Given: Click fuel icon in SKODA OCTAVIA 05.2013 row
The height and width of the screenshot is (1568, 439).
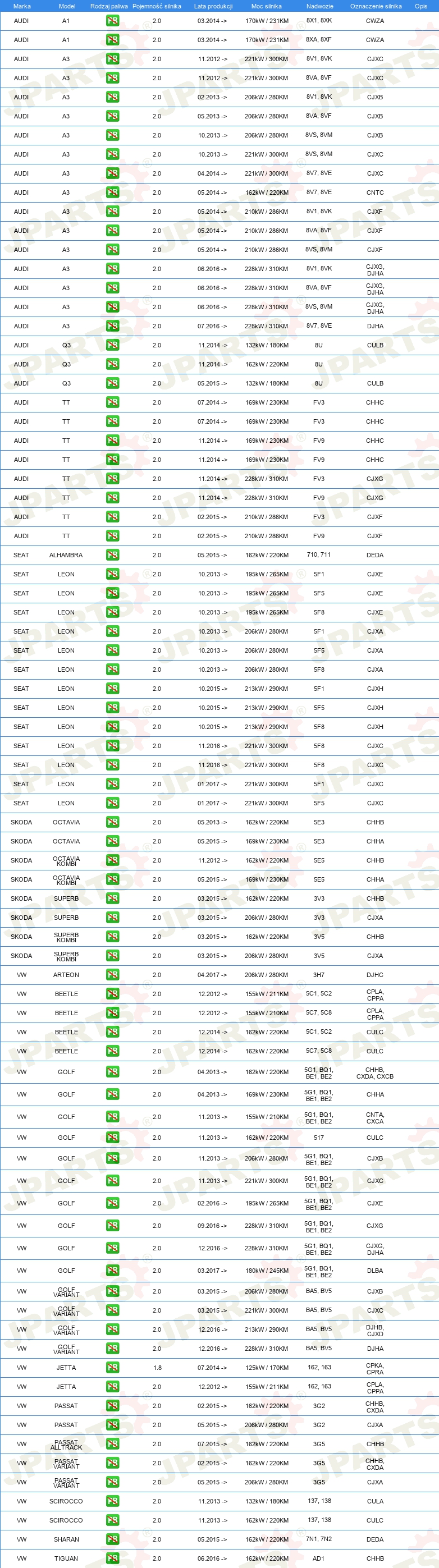Looking at the screenshot, I should [x=113, y=822].
